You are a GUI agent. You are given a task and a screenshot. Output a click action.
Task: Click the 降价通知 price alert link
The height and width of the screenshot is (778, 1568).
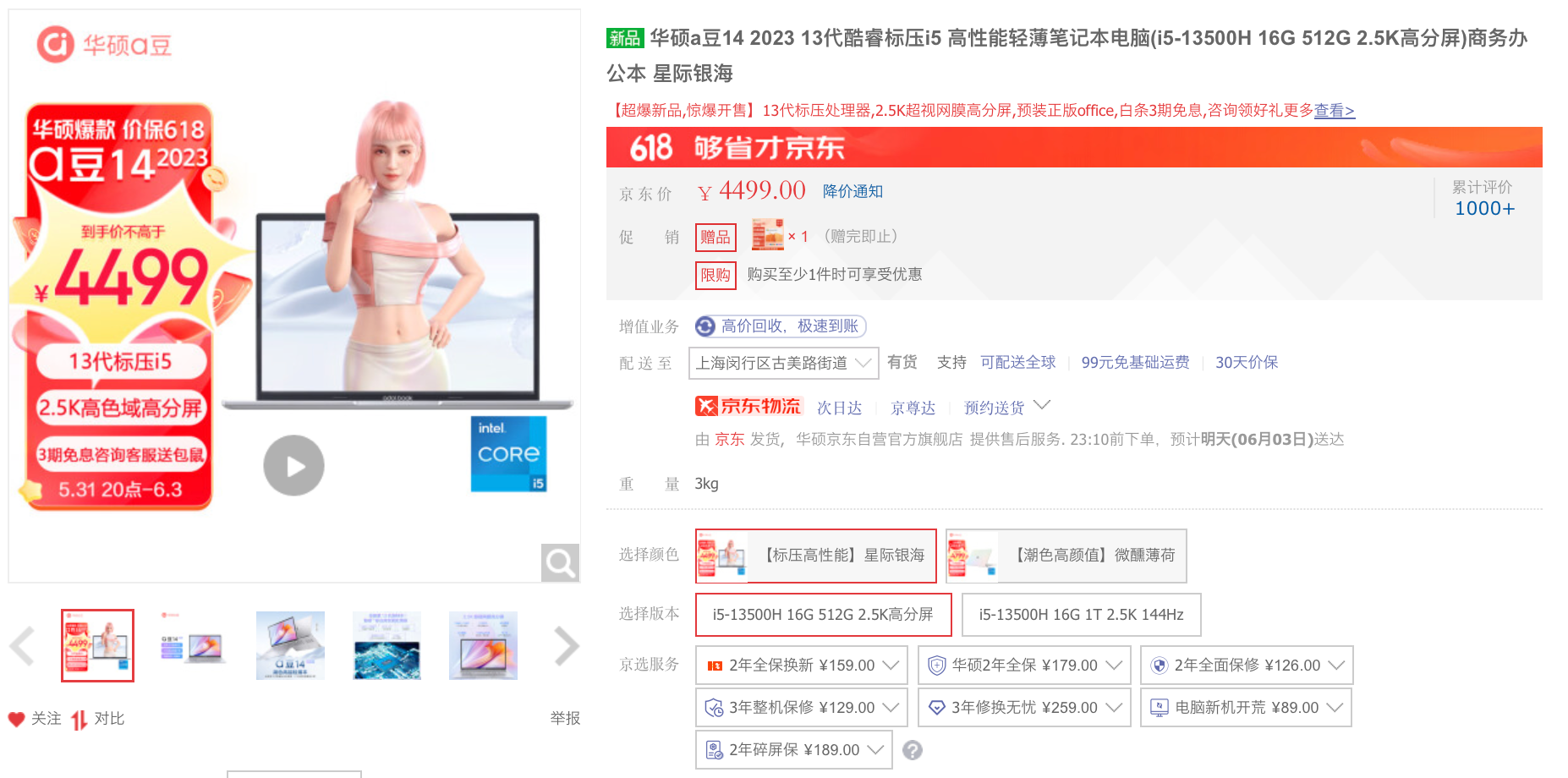point(853,191)
